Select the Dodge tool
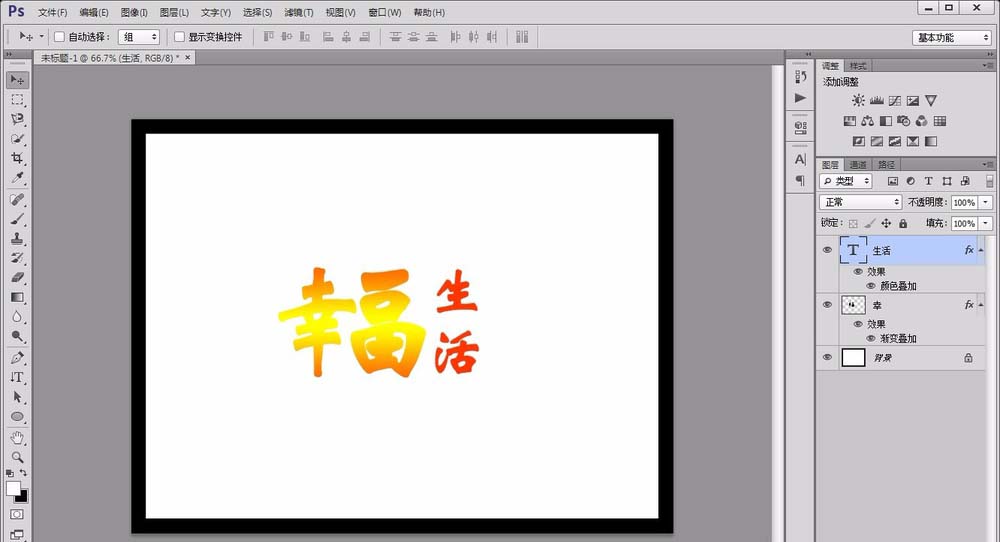1000x542 pixels. (17, 337)
